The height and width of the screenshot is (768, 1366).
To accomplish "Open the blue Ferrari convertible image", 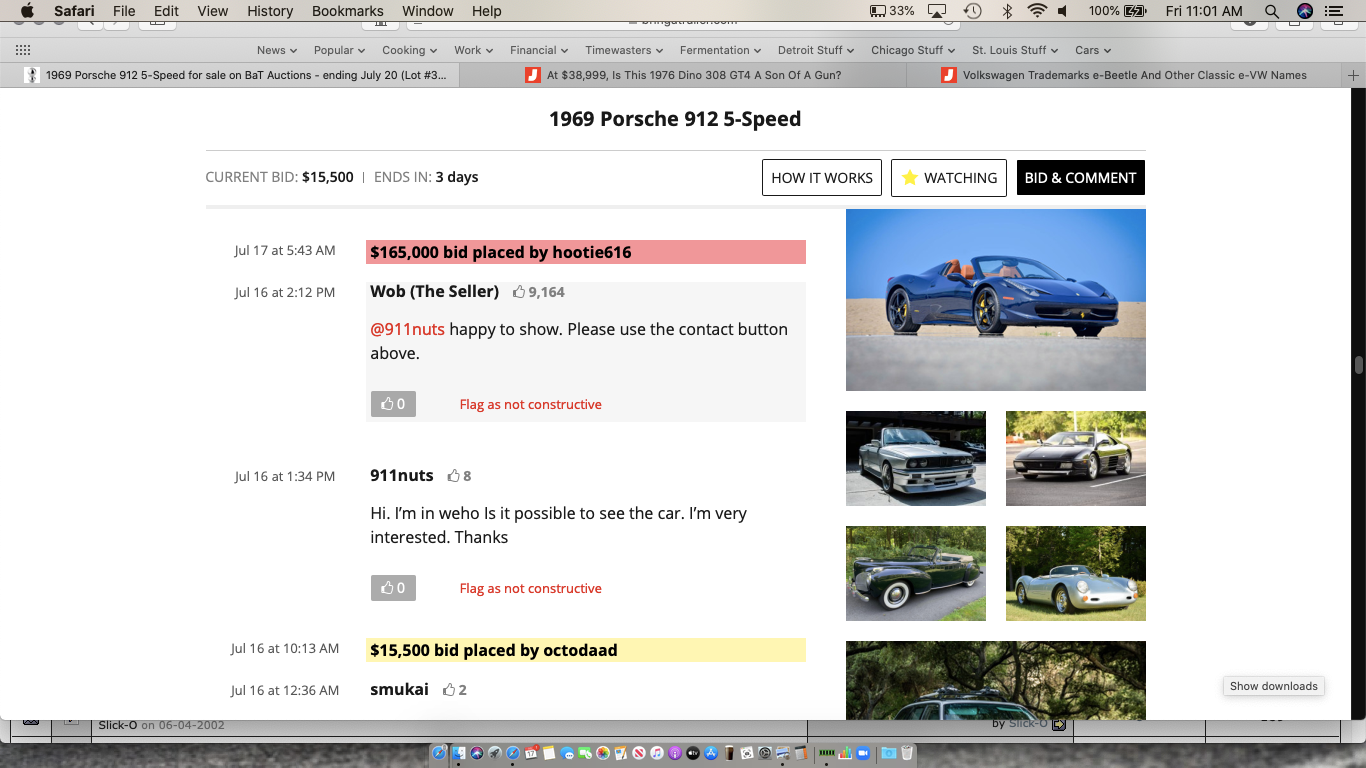I will point(996,300).
